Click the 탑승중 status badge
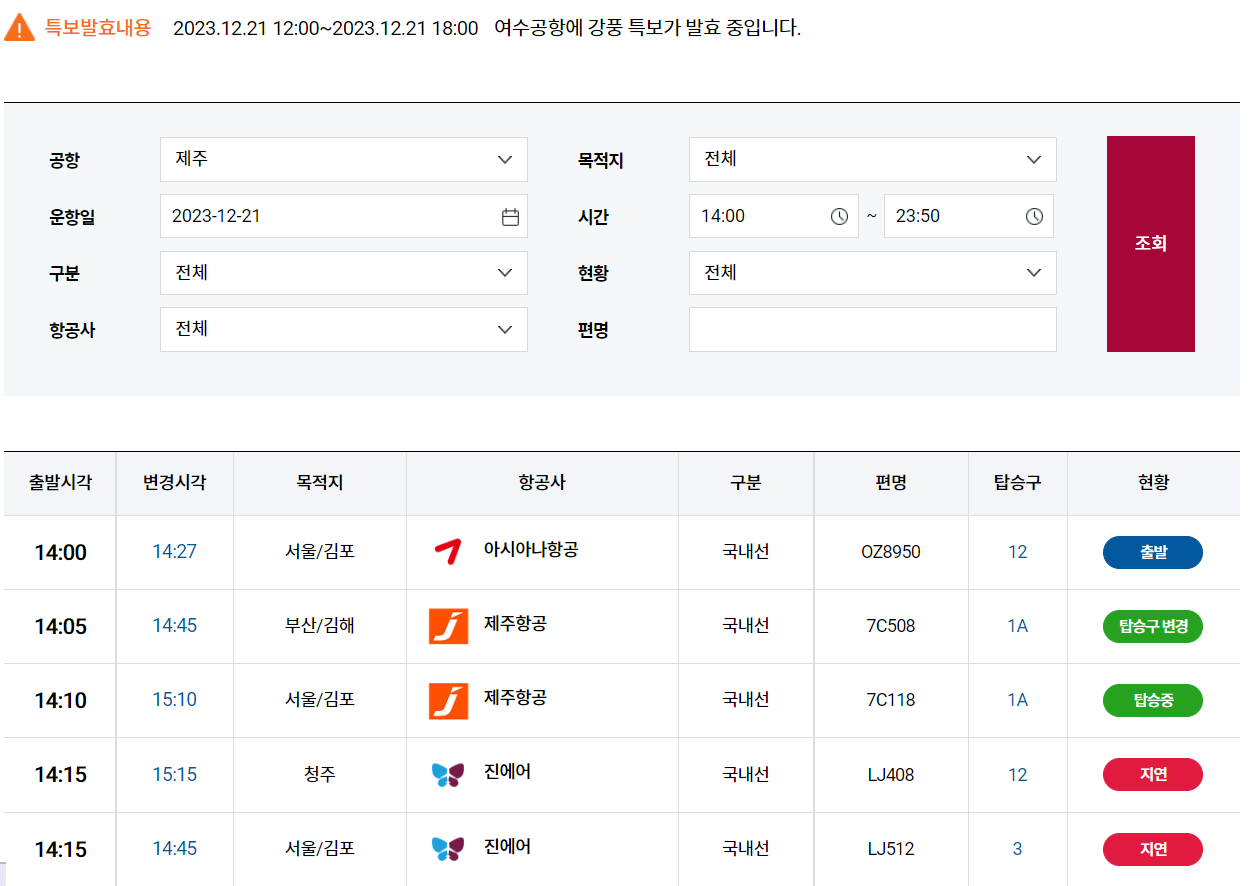Screen dimensions: 1257x886 tap(1153, 700)
